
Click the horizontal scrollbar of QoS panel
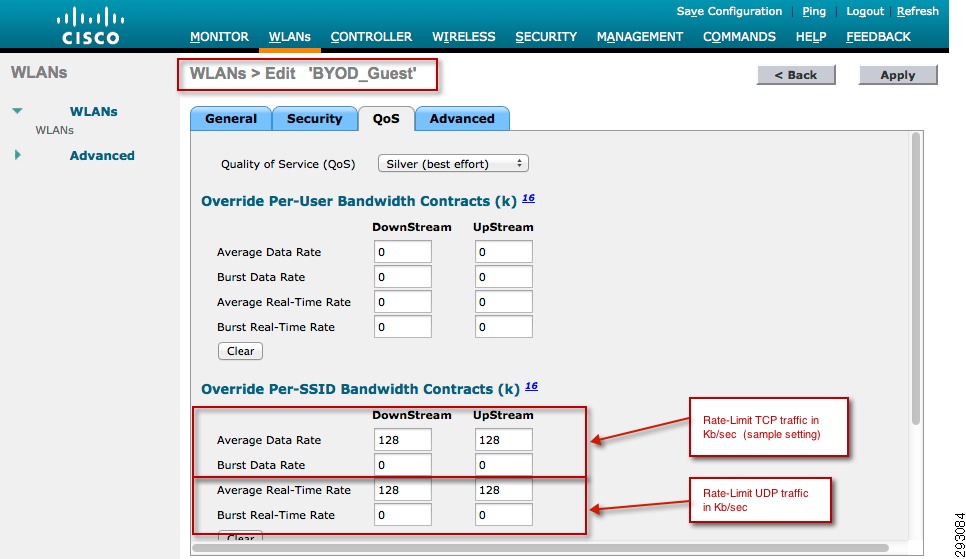pos(540,547)
